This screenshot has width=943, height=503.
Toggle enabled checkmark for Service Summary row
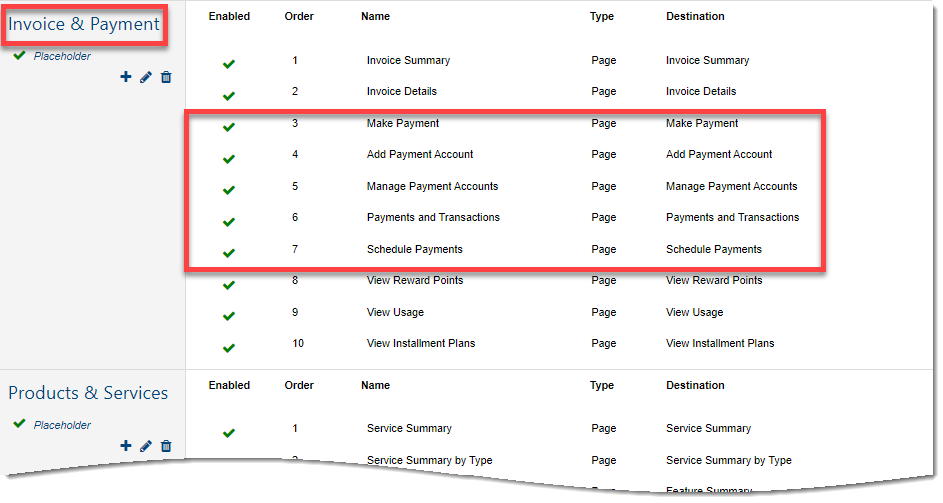[x=229, y=433]
